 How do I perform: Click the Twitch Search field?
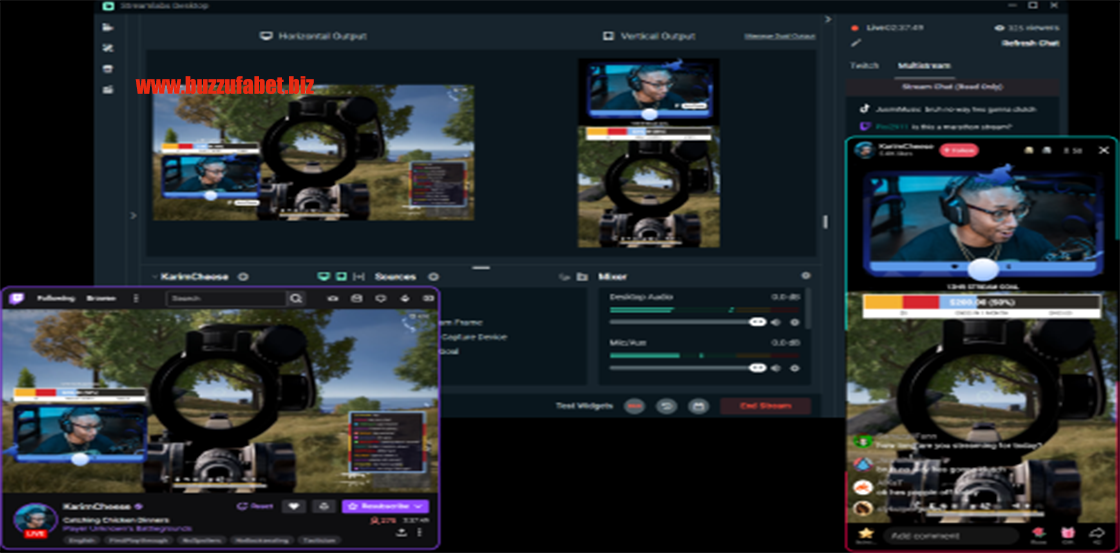pos(226,299)
